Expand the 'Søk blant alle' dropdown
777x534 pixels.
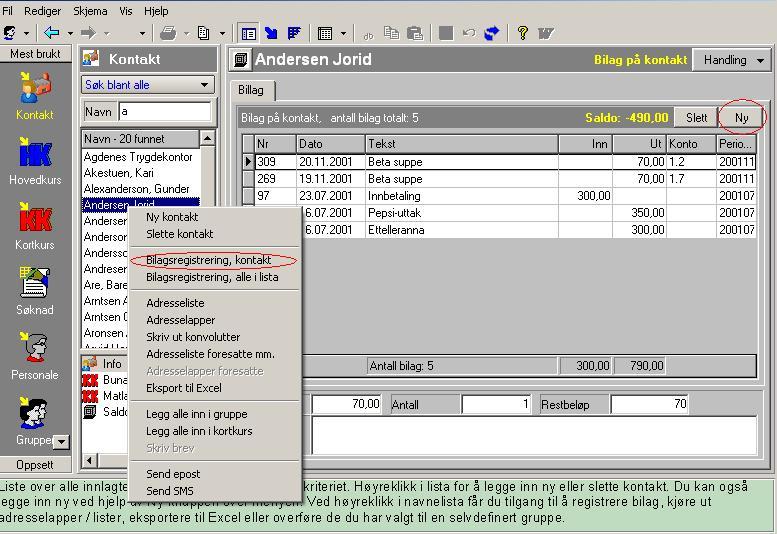tap(204, 86)
